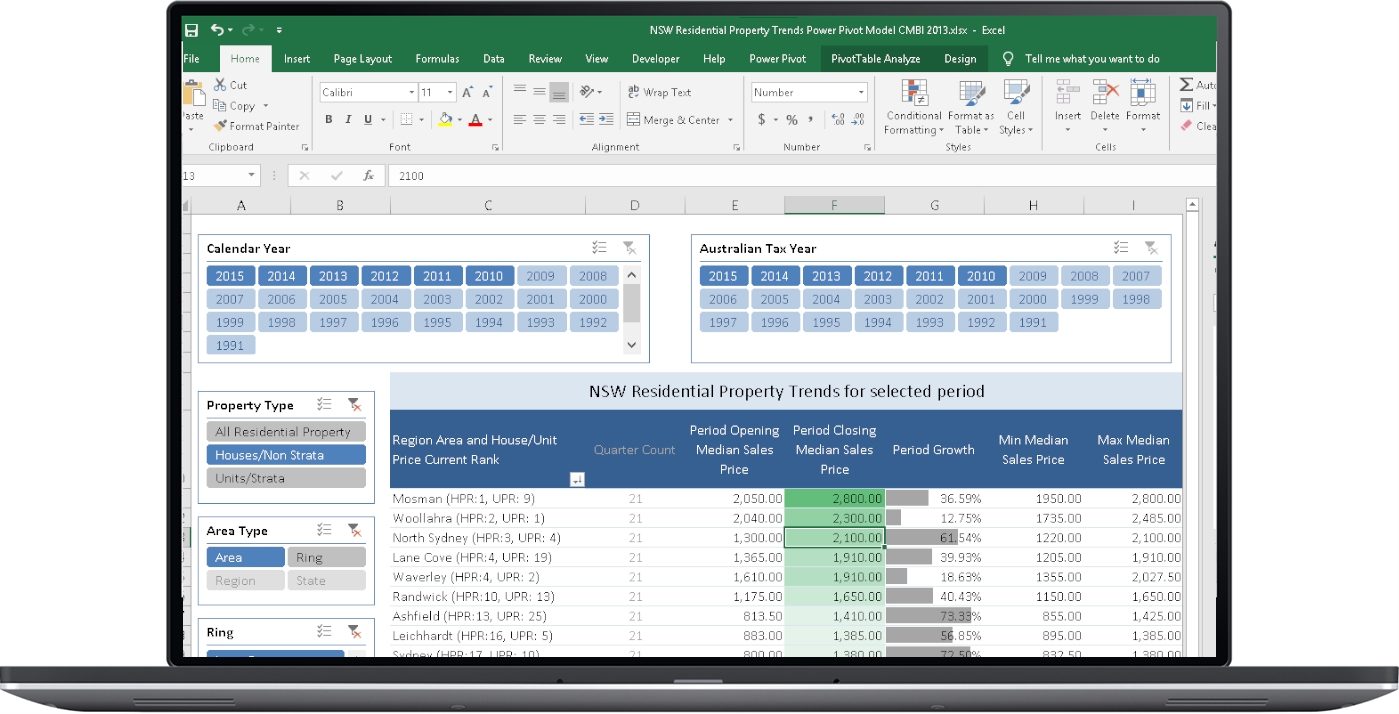Click the Increase Font Size icon
The image size is (1399, 714).
[x=468, y=92]
